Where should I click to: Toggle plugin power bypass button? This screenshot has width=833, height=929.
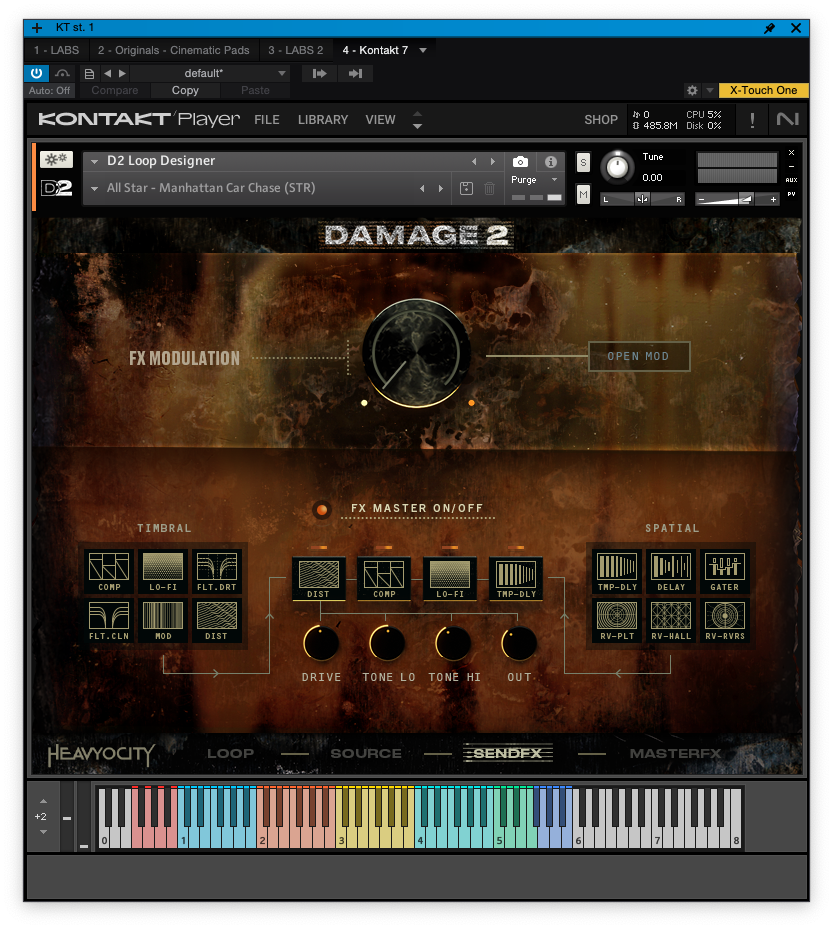[36, 73]
